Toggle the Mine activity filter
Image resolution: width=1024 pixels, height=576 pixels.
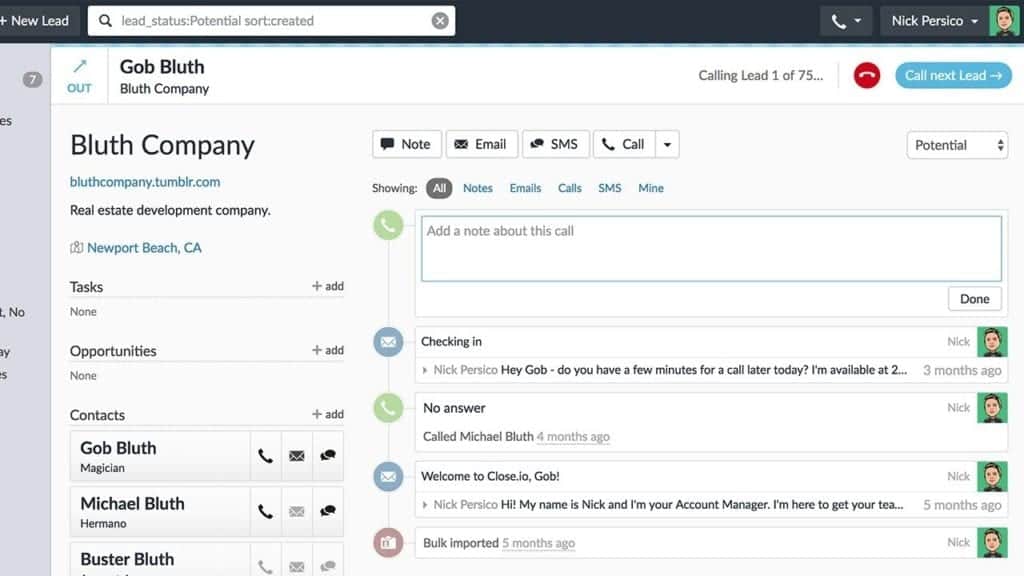pos(651,188)
